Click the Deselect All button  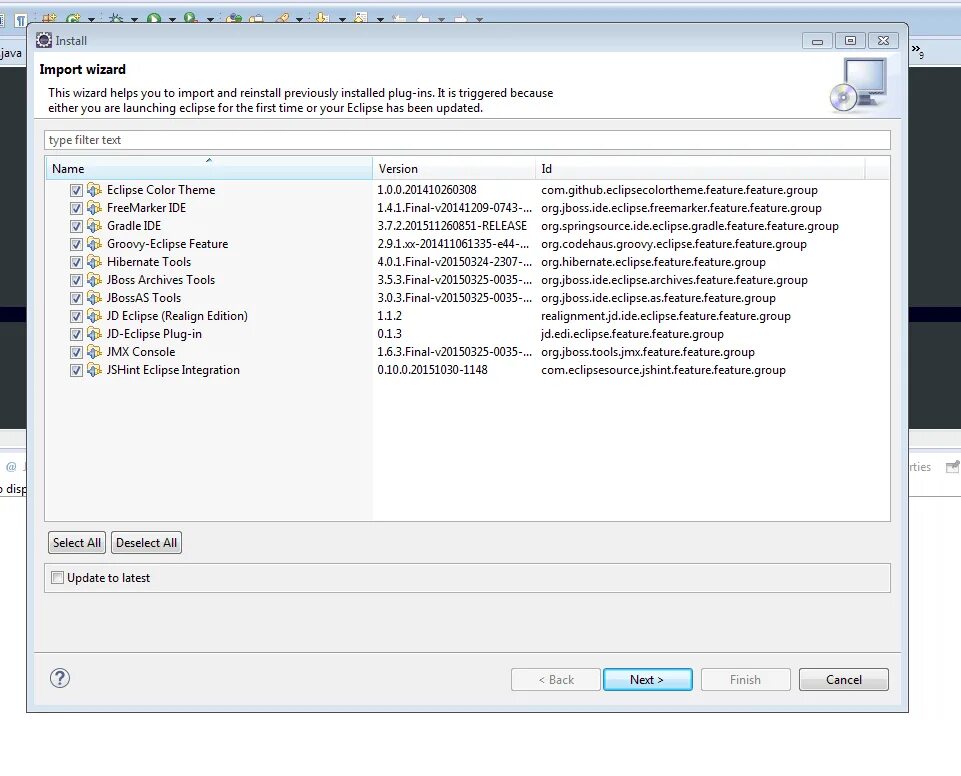tap(146, 542)
